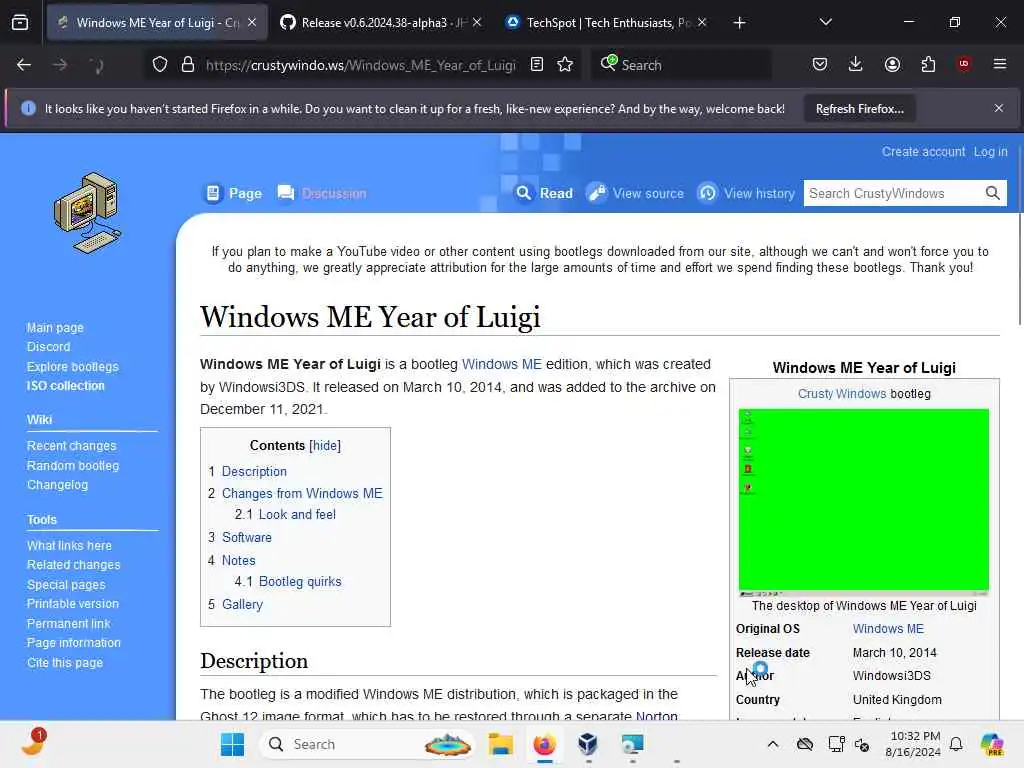Viewport: 1024px width, 768px height.
Task: Focus the Firefox Search box
Action: point(682,65)
